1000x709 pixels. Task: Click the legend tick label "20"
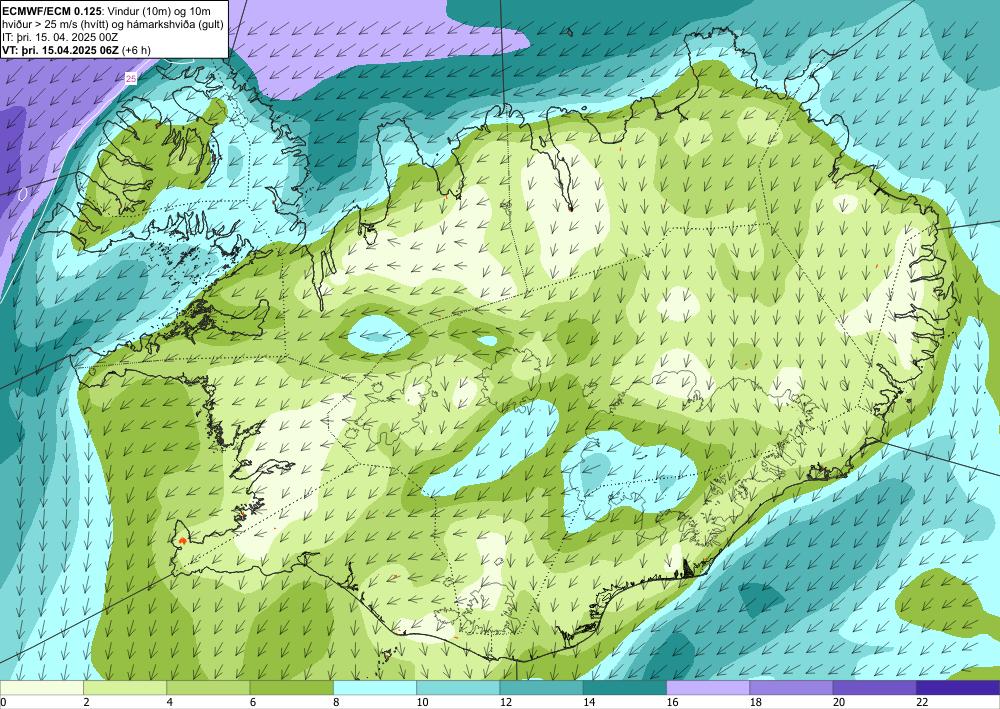point(839,703)
